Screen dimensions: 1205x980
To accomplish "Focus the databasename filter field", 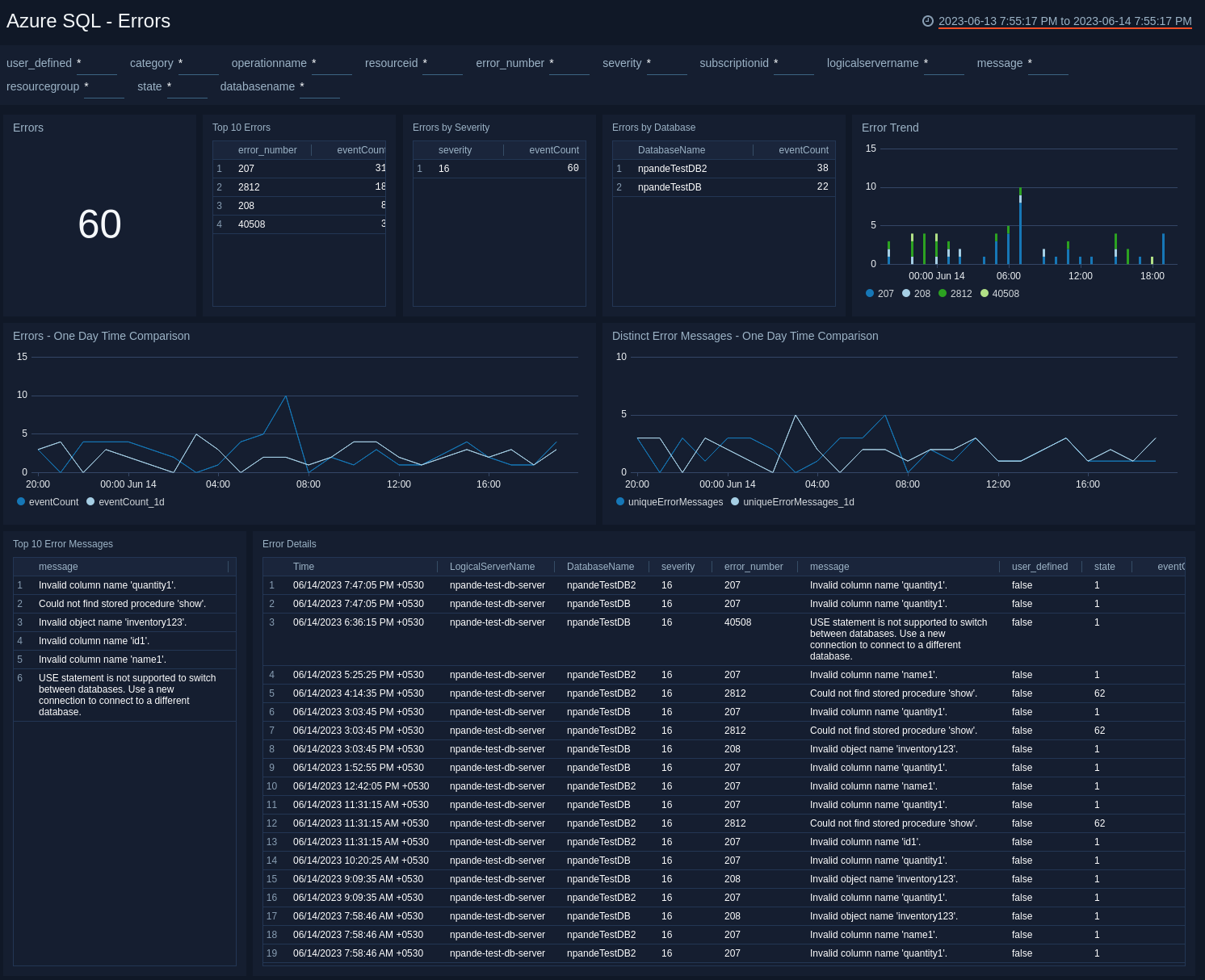I will pos(320,87).
